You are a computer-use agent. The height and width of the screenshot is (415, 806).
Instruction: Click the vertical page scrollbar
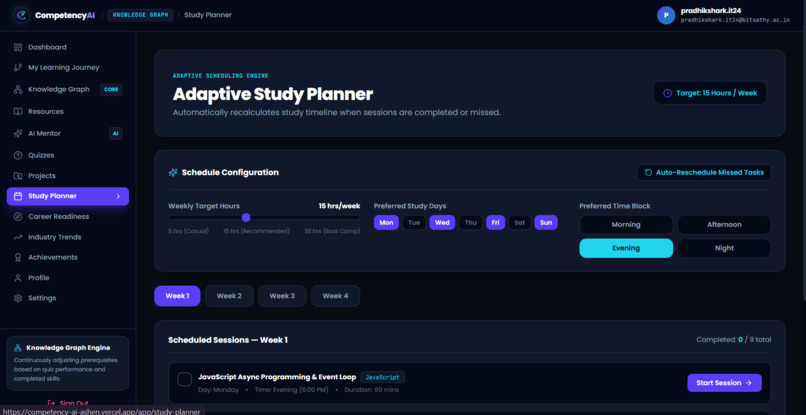[x=803, y=165]
